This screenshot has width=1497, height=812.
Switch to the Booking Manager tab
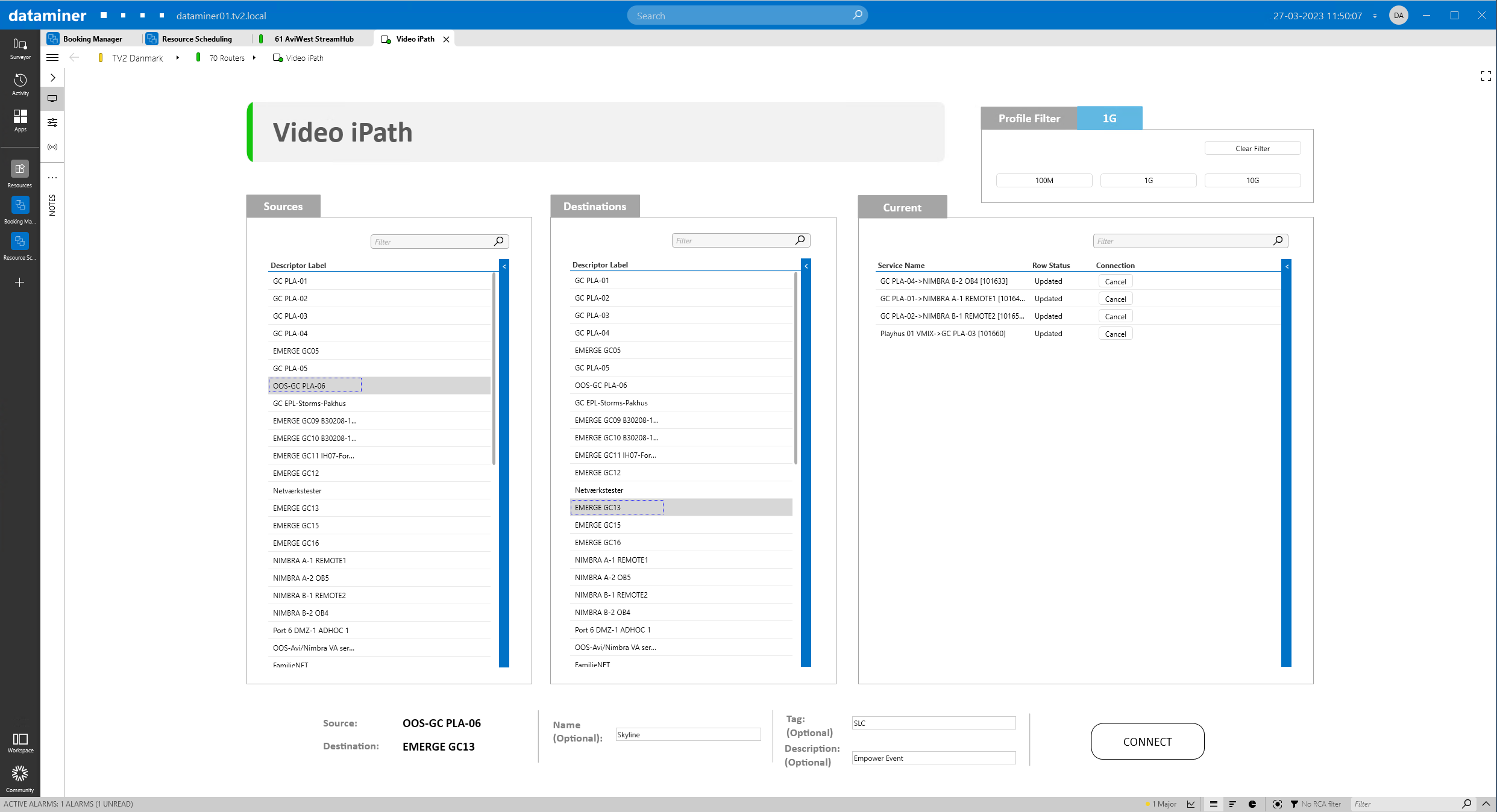point(92,39)
